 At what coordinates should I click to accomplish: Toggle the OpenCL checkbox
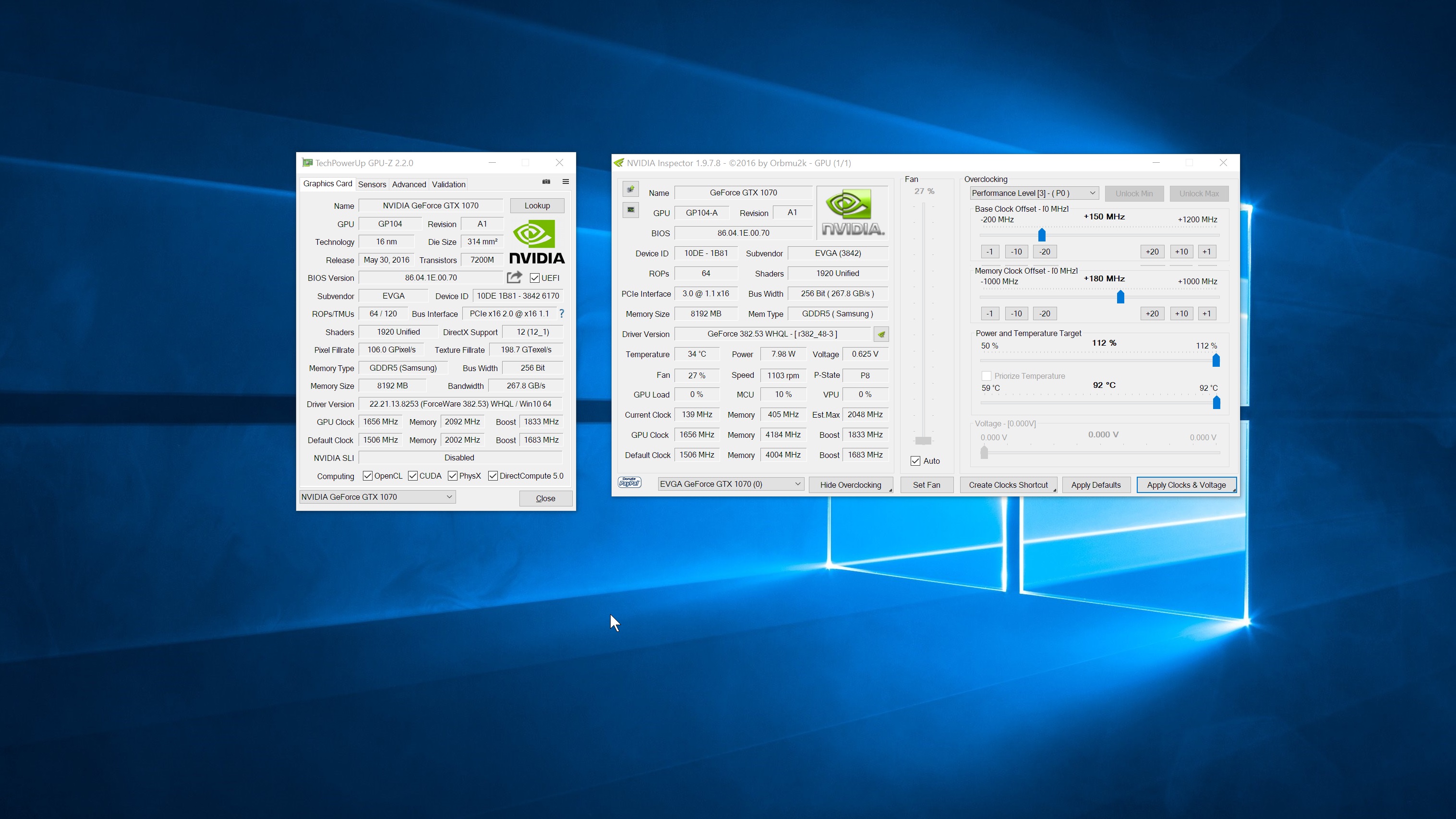(x=367, y=476)
